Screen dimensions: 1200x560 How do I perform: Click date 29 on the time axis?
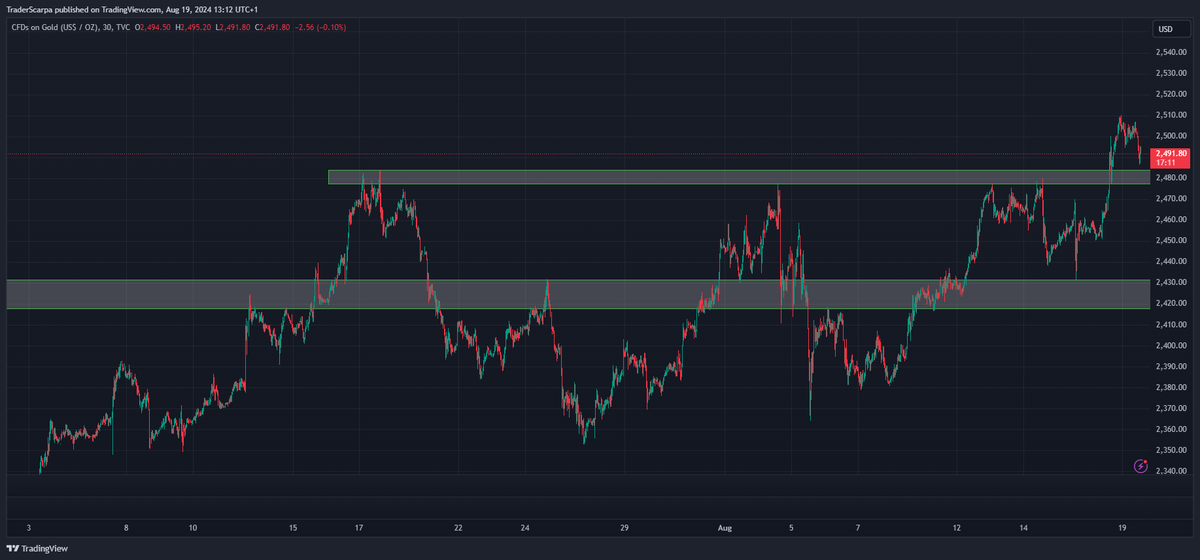[x=623, y=526]
